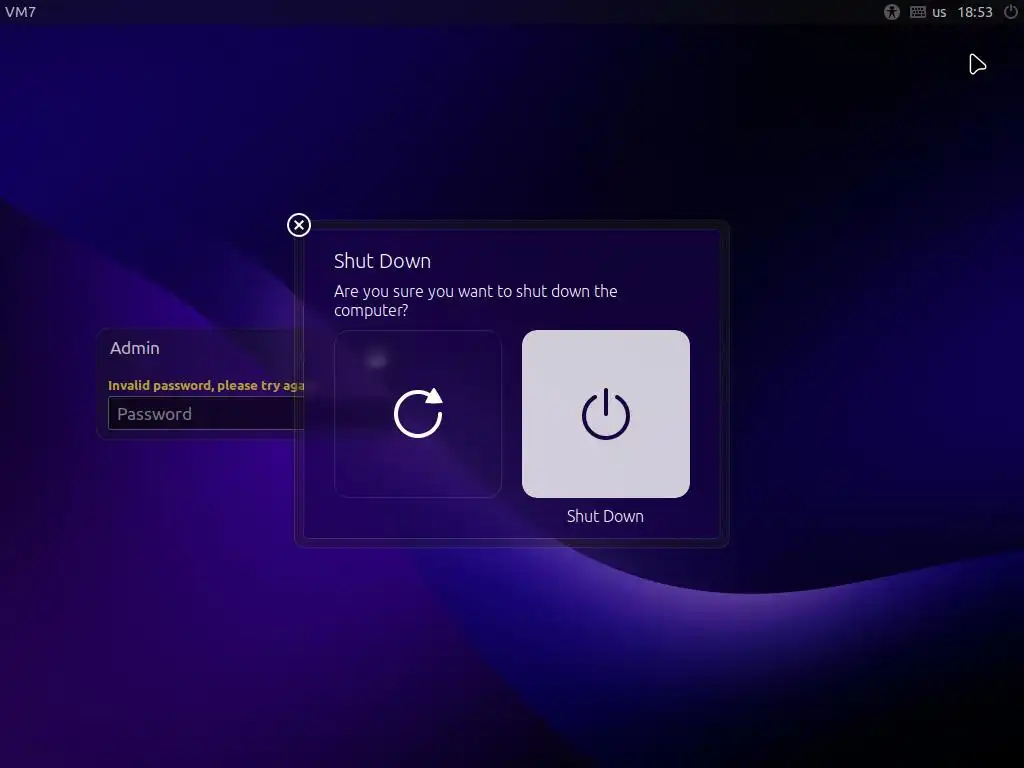This screenshot has width=1024, height=768.
Task: Click the Shut Down power button
Action: click(x=605, y=413)
